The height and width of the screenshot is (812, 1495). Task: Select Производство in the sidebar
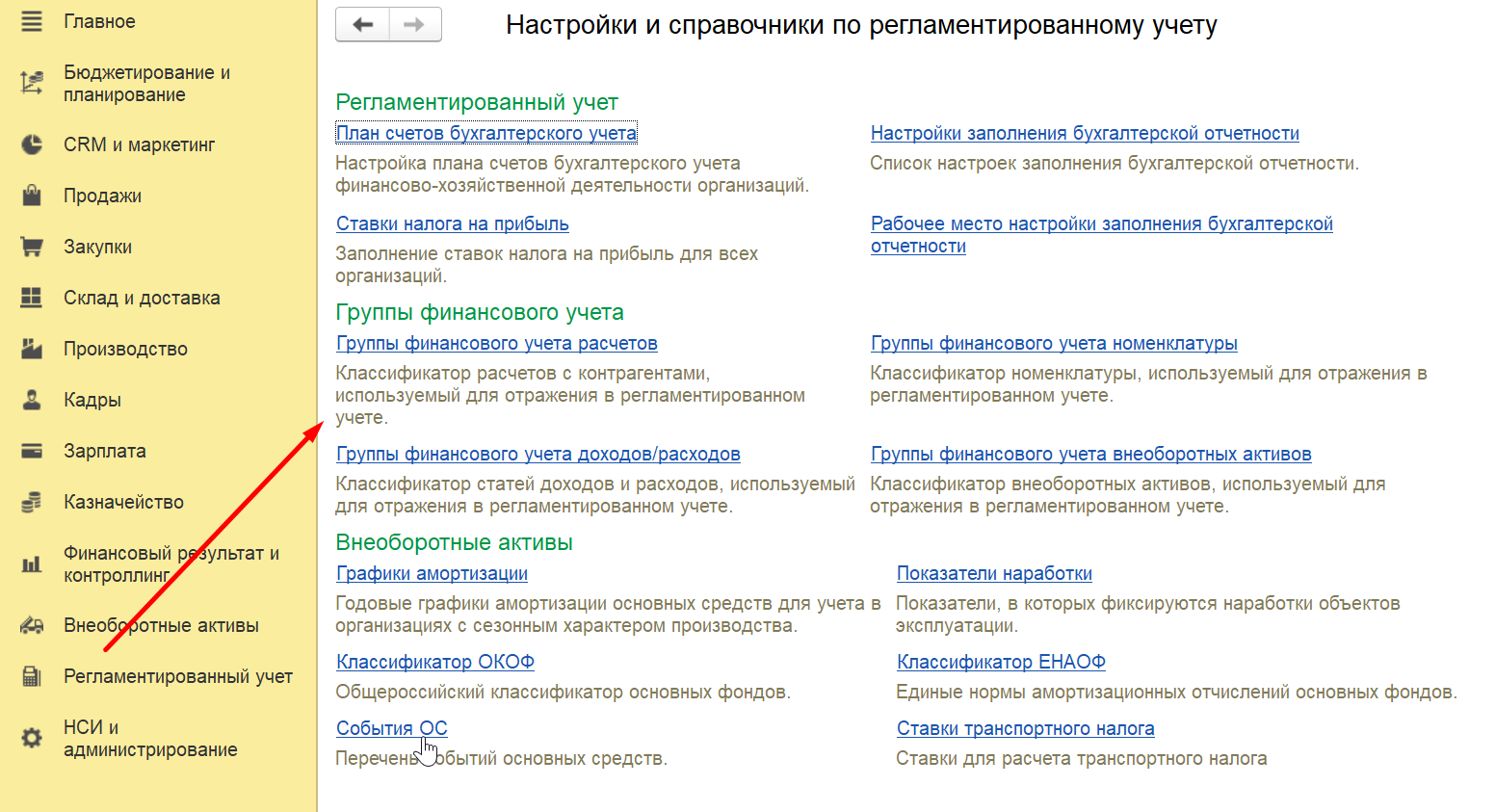point(125,349)
